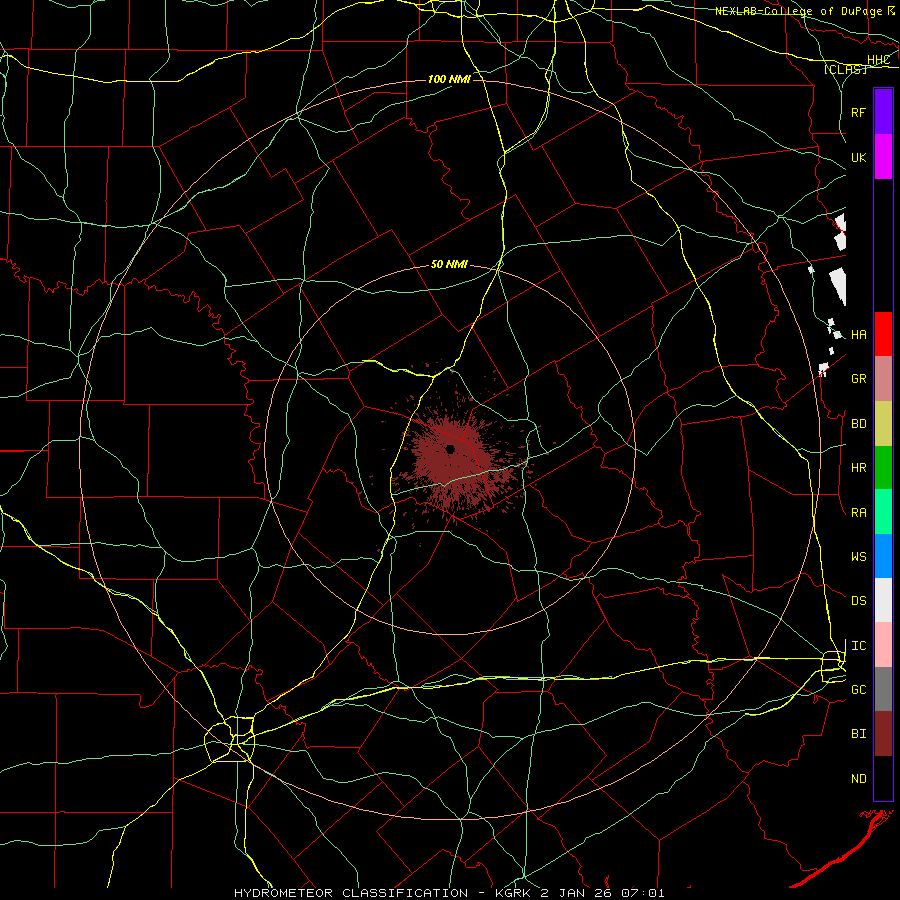Viewport: 900px width, 900px height.
Task: Click the RA legend label
Action: click(x=859, y=513)
